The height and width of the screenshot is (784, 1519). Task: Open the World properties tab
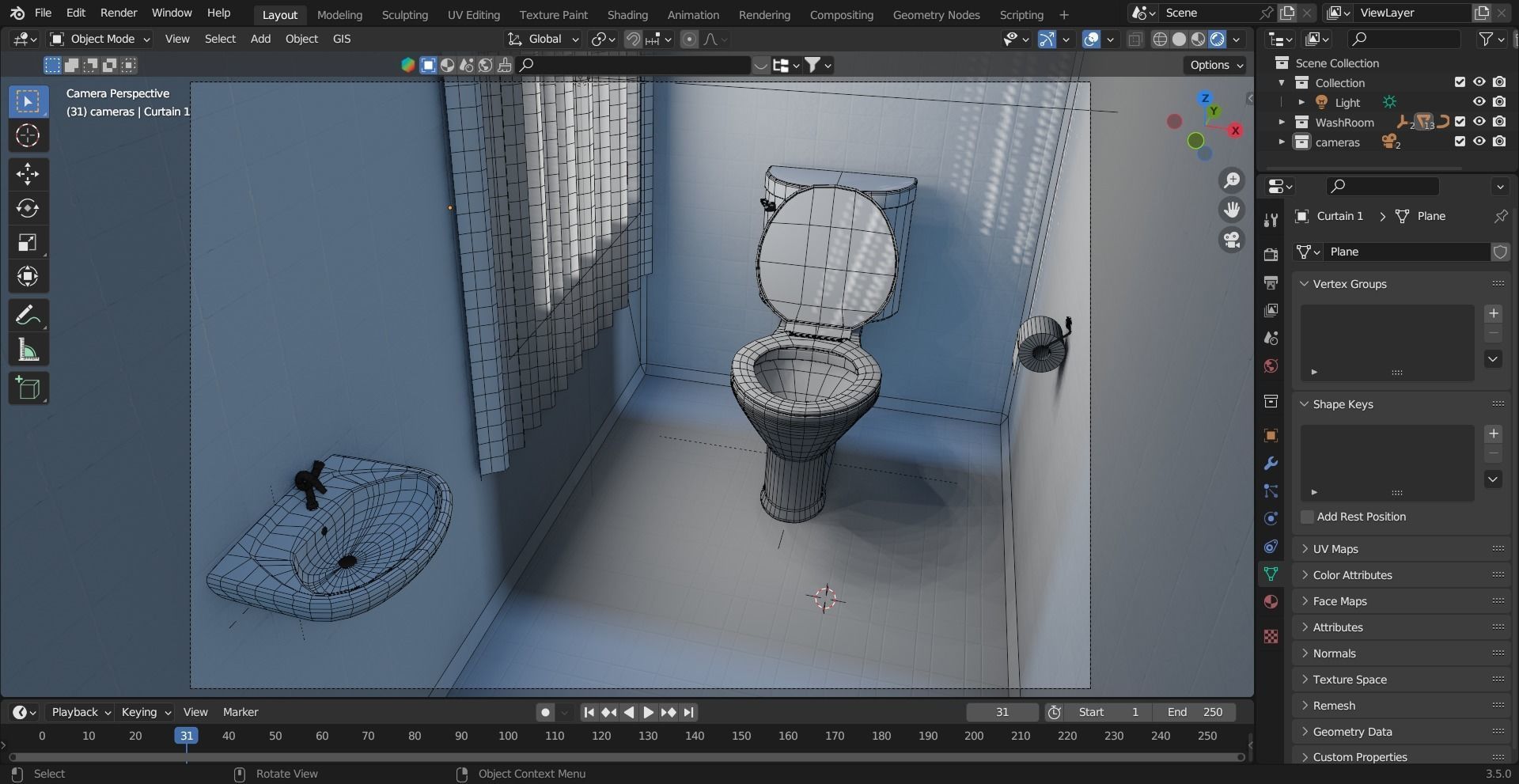pyautogui.click(x=1271, y=365)
